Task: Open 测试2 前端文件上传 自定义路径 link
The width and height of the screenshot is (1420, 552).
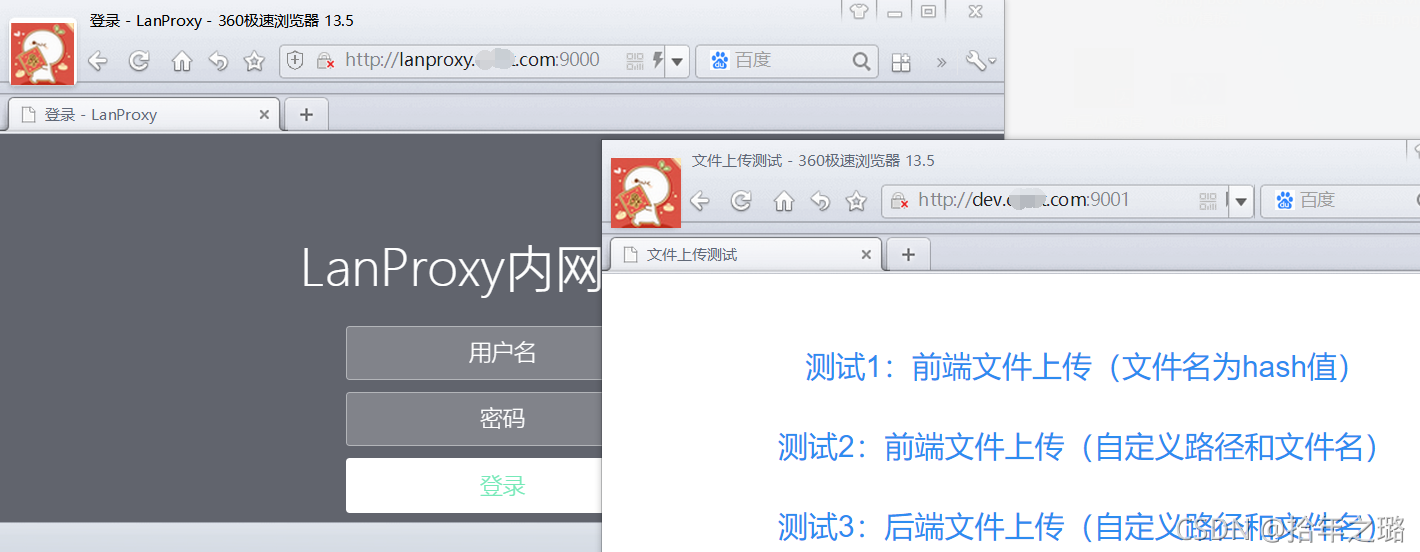Action: point(1079,446)
